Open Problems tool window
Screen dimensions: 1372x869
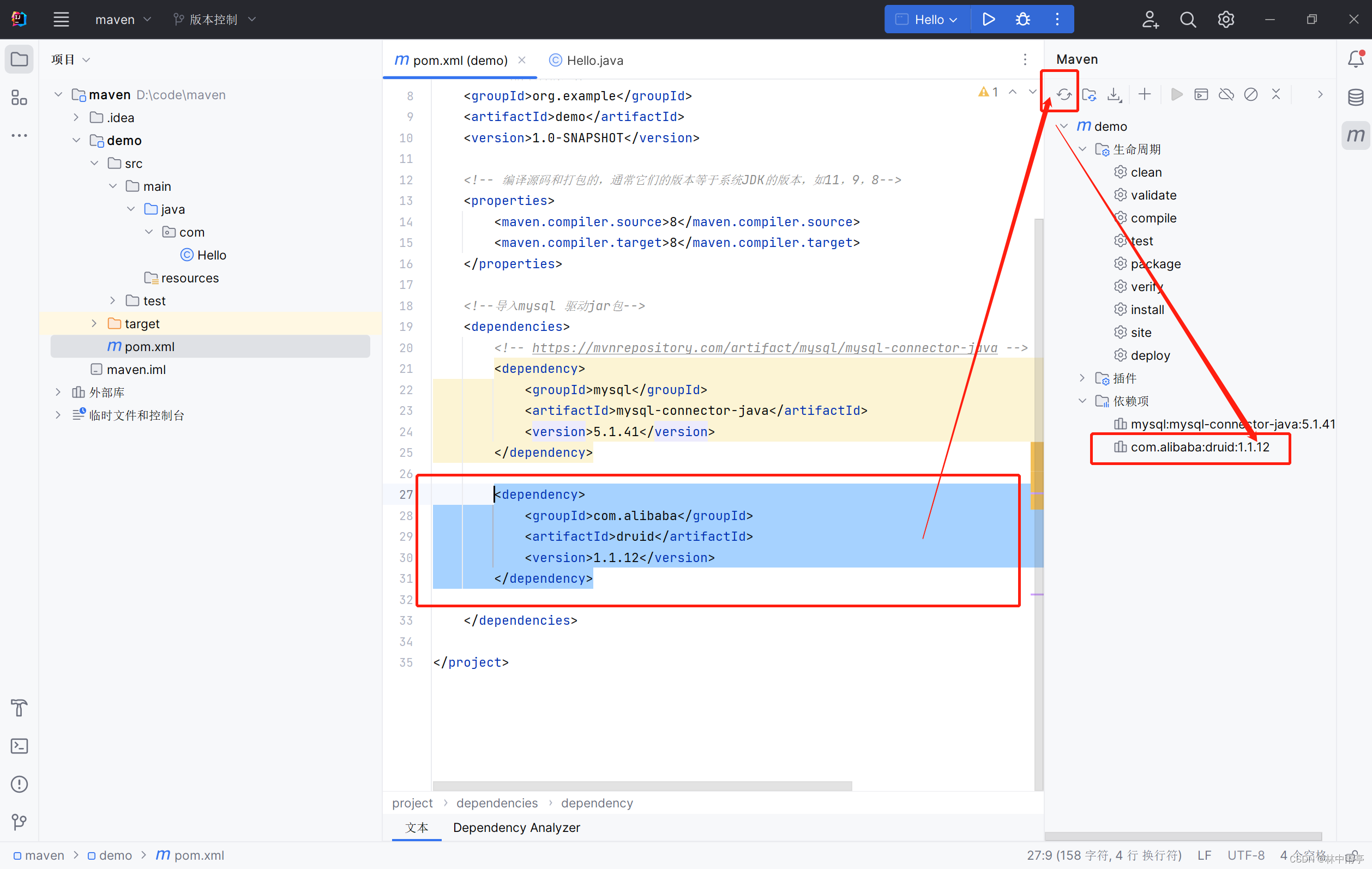click(20, 784)
